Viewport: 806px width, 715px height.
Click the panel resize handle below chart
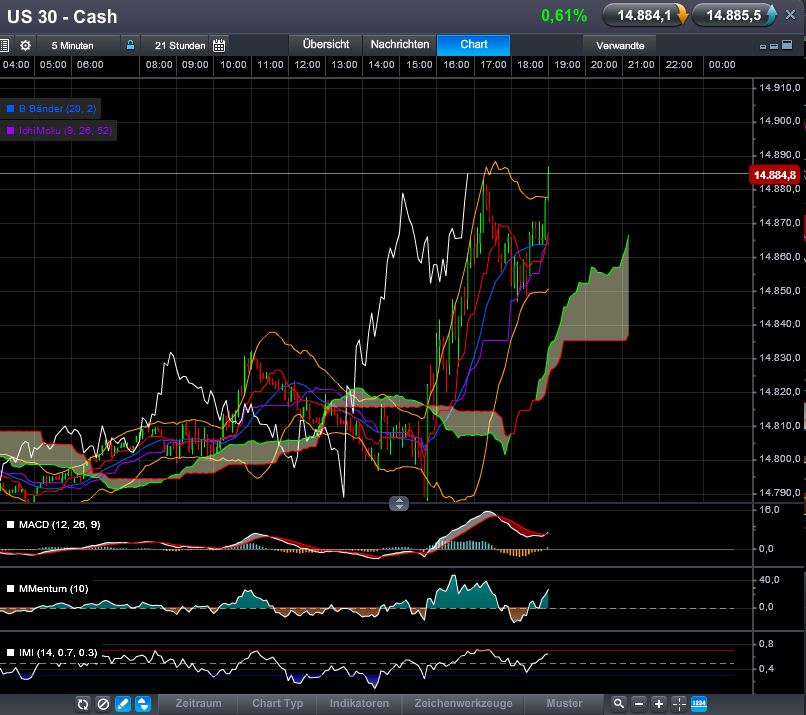[x=399, y=503]
